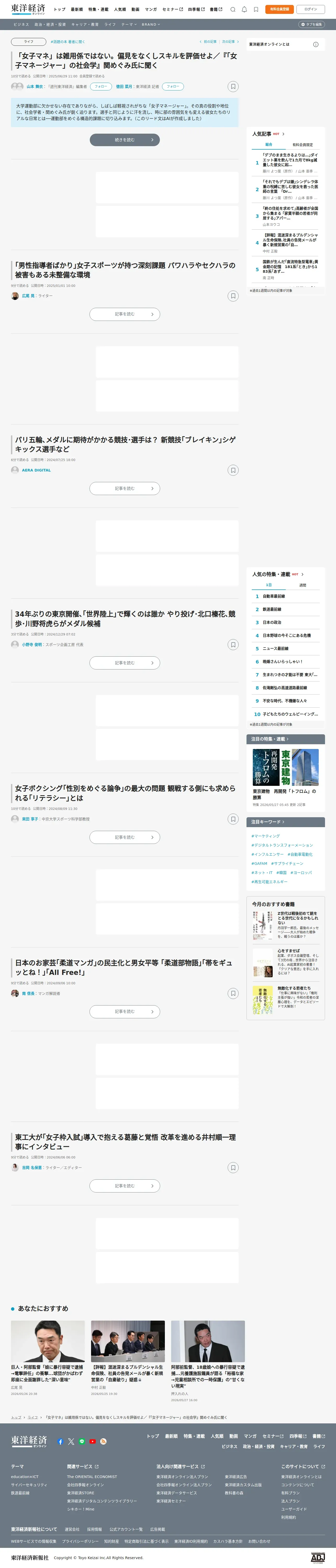Expand パリ五輪 article with 記事を読む
336x1568 pixels.
[125, 488]
